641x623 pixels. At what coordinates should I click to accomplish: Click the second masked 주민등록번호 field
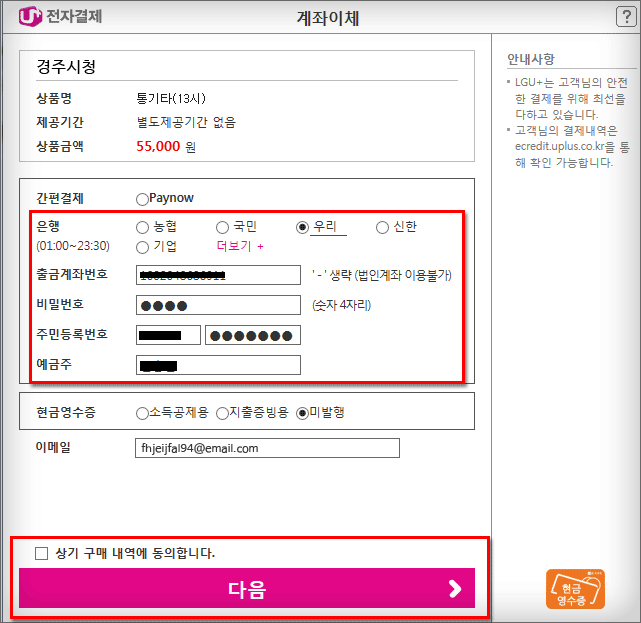coord(253,335)
